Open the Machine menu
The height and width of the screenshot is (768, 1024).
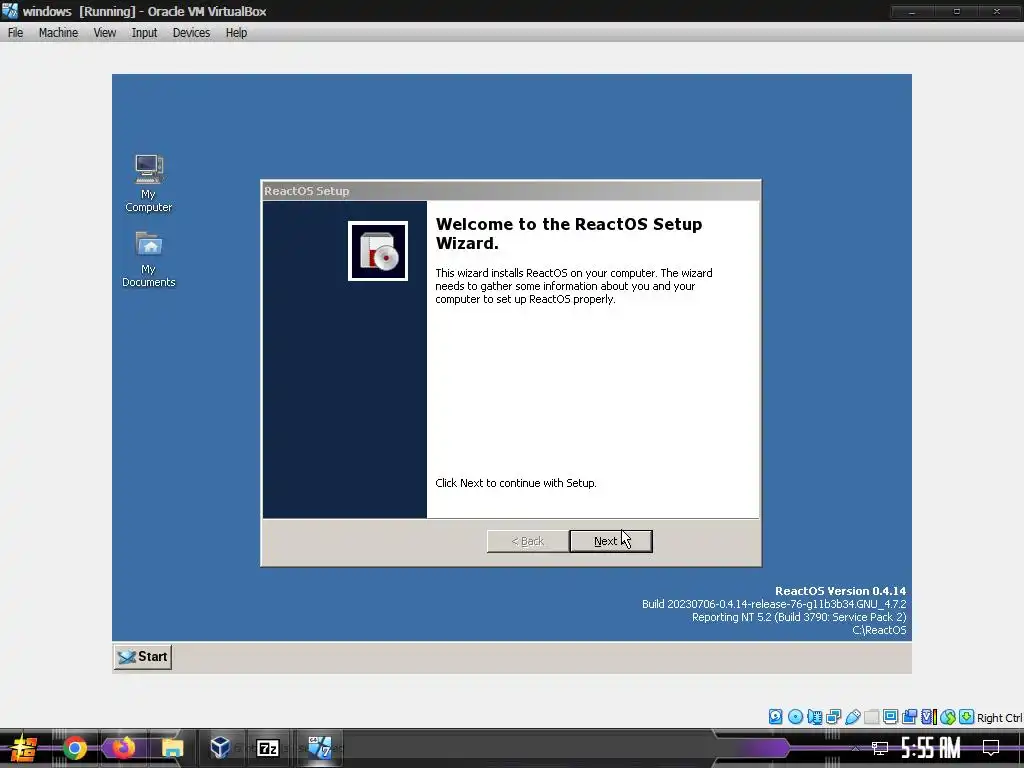click(58, 33)
